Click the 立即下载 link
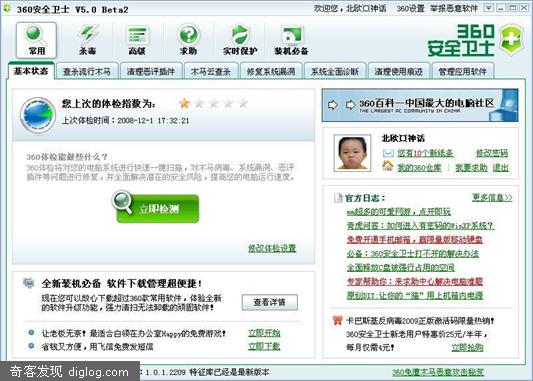Viewport: 533px width, 381px height. pyautogui.click(x=264, y=346)
